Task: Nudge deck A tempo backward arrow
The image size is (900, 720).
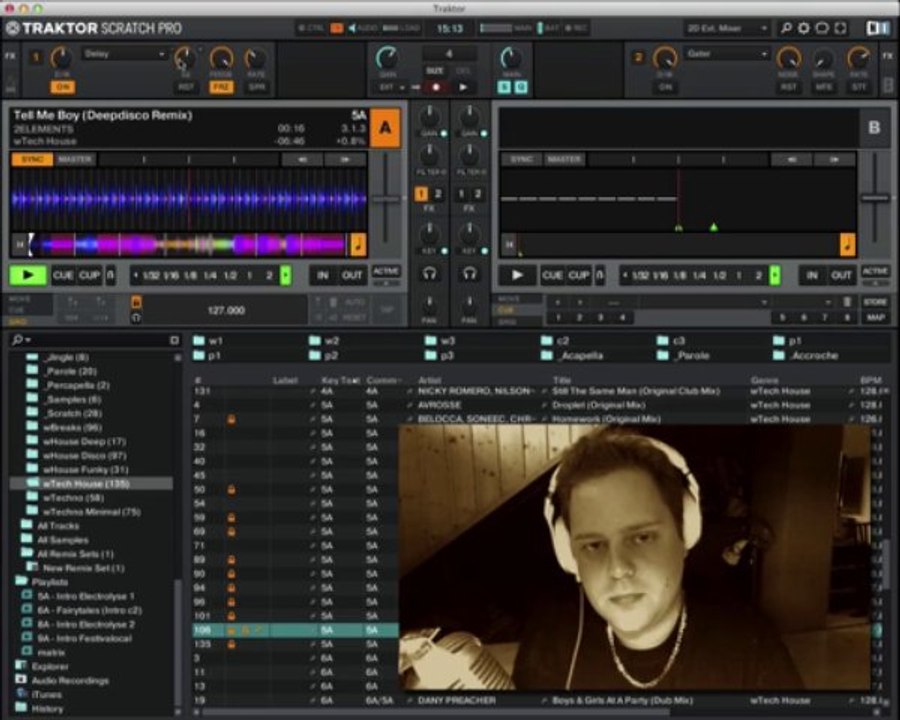Action: (301, 160)
